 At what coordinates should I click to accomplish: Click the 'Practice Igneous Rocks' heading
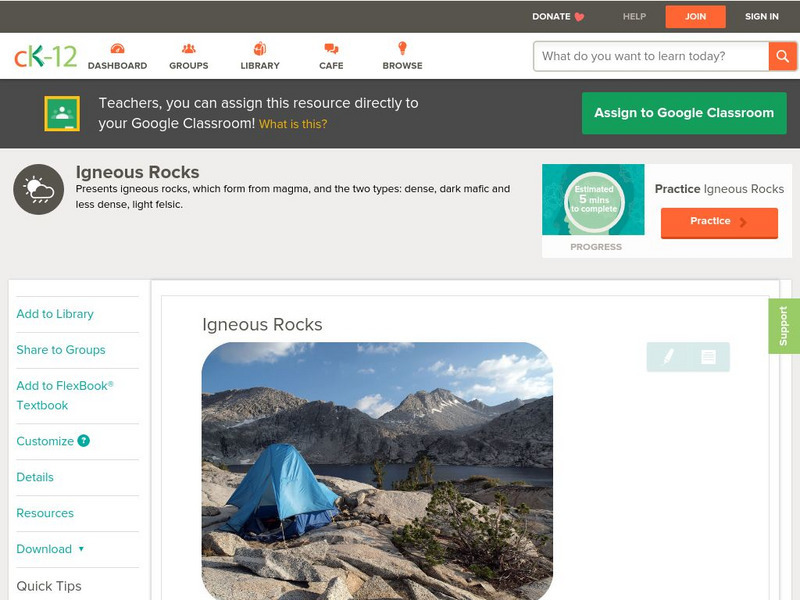tap(719, 189)
